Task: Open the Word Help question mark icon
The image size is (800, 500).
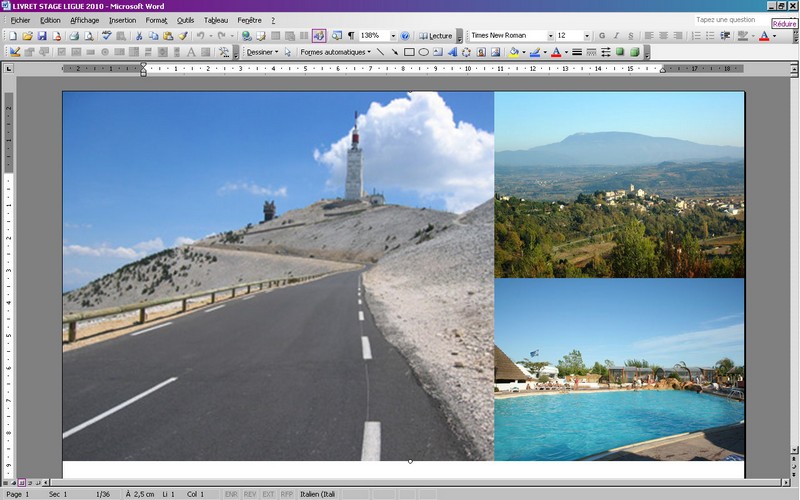Action: (x=405, y=36)
